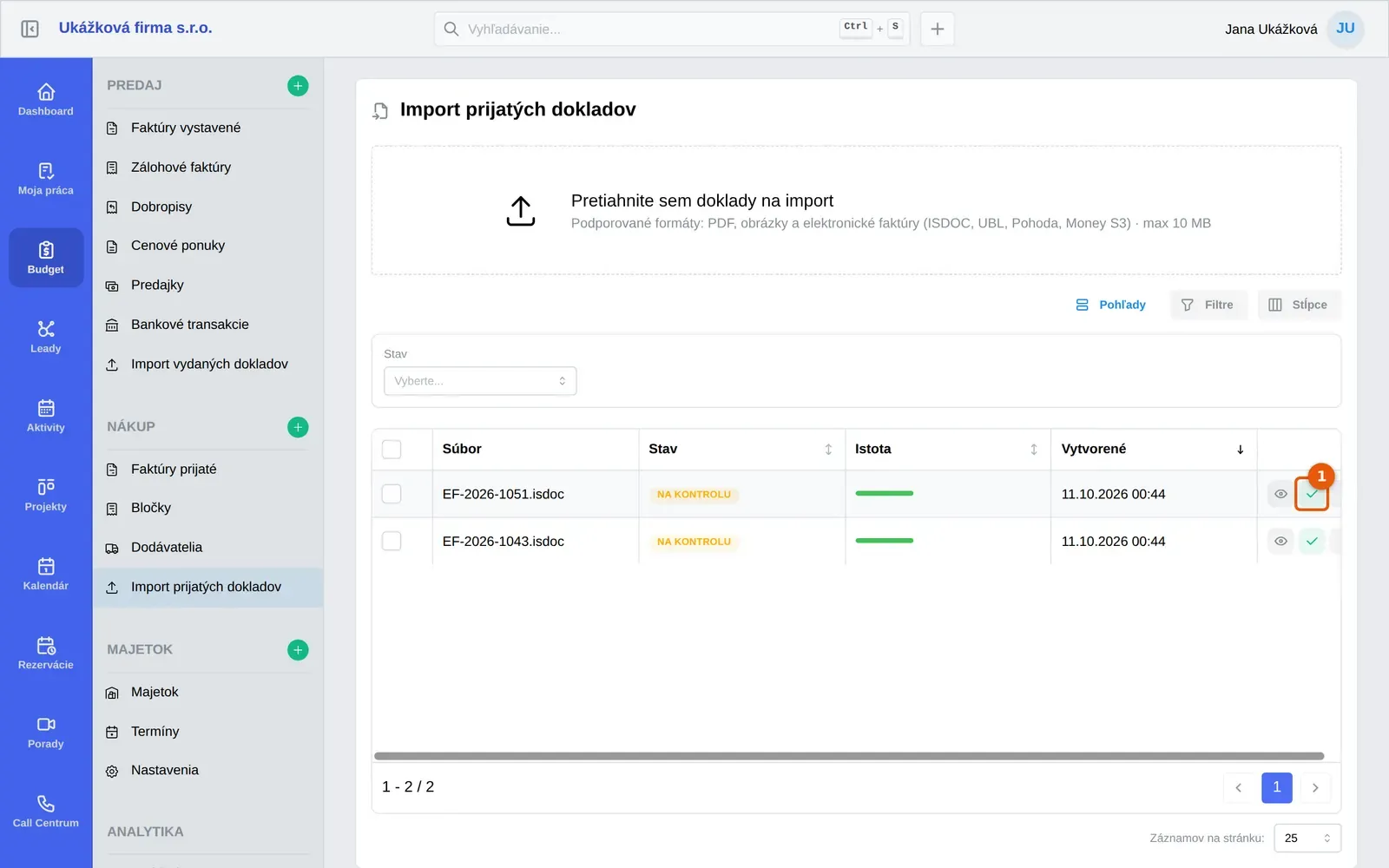This screenshot has height=868, width=1389.
Task: Check the box for EF-2026-1051.isdoc
Action: click(x=392, y=494)
